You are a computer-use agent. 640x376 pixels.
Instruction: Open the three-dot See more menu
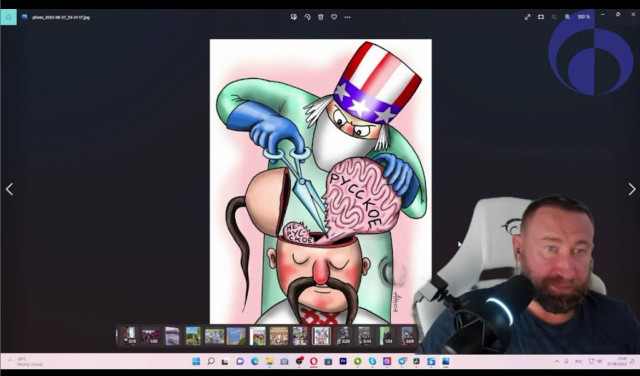click(x=347, y=17)
